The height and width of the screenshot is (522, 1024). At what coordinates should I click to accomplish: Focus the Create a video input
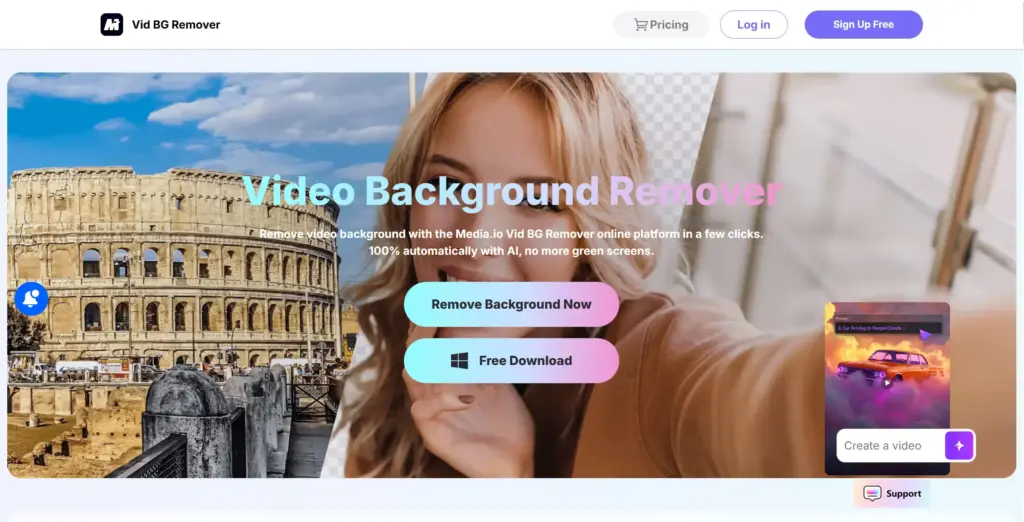(891, 446)
